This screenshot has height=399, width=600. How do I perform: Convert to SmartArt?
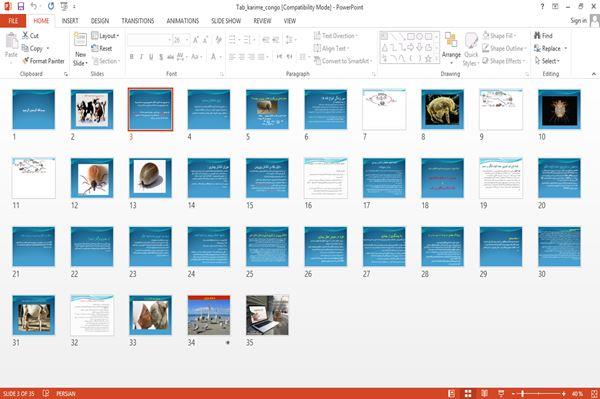click(342, 61)
